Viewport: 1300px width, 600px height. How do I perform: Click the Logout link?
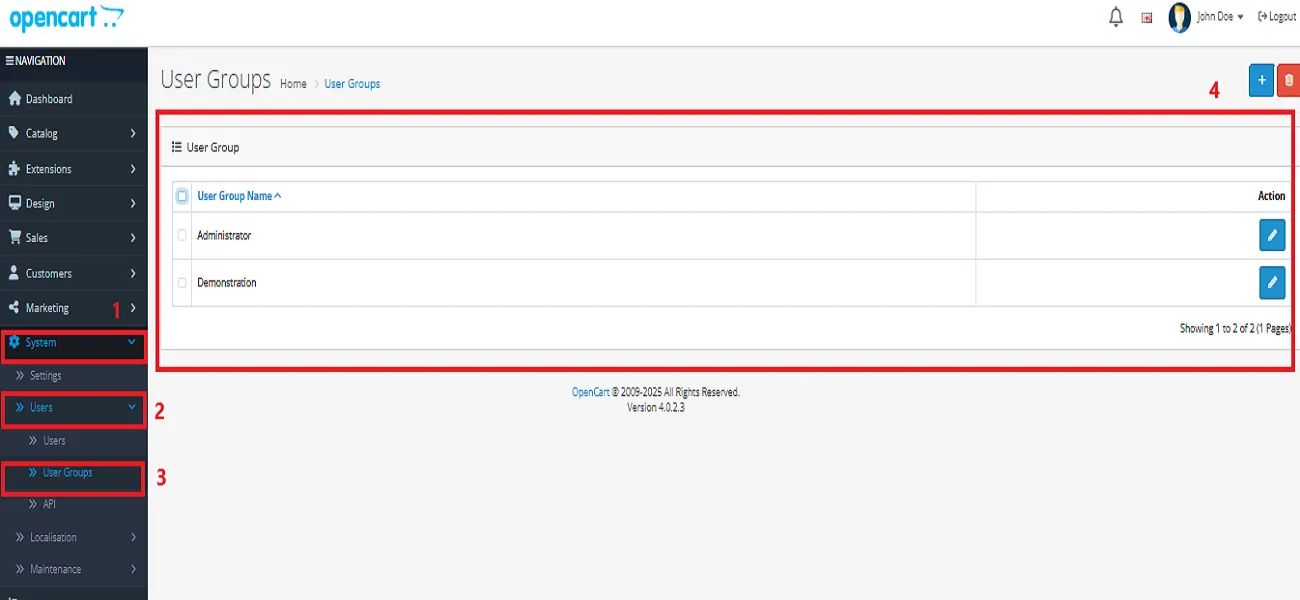pos(1277,17)
